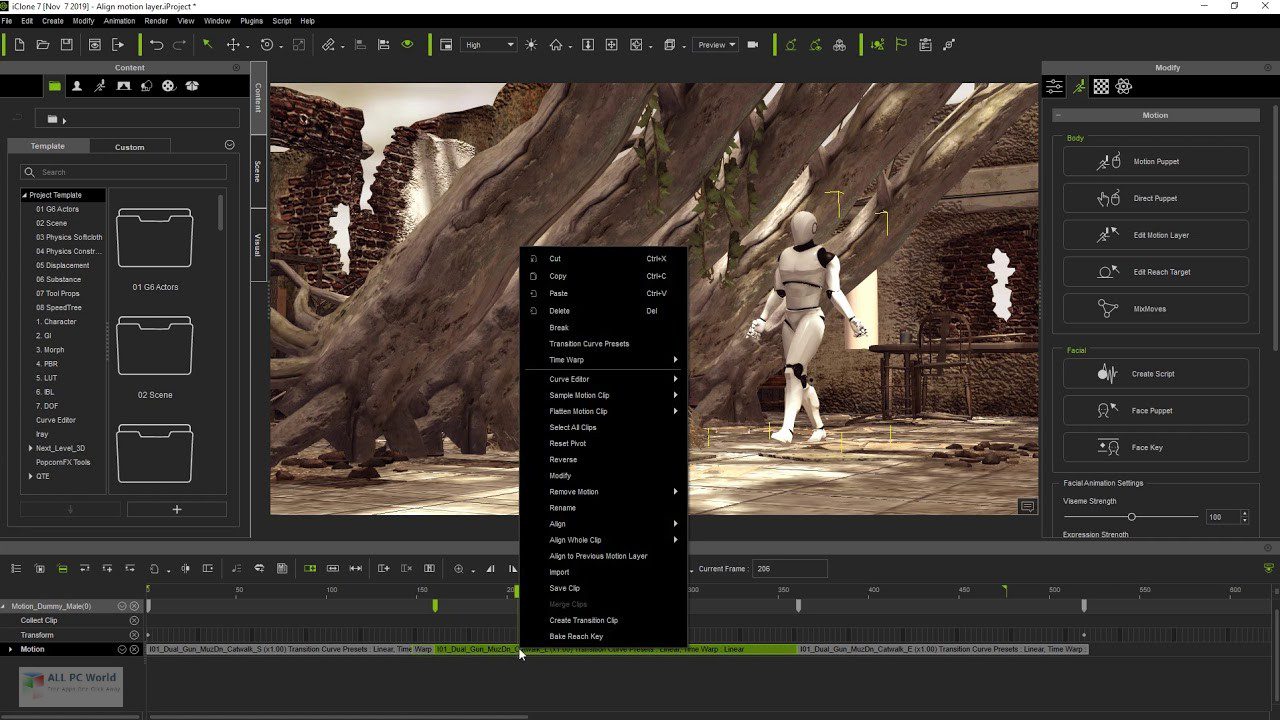Select Copy from the context menu
This screenshot has height=720, width=1280.
[560, 276]
